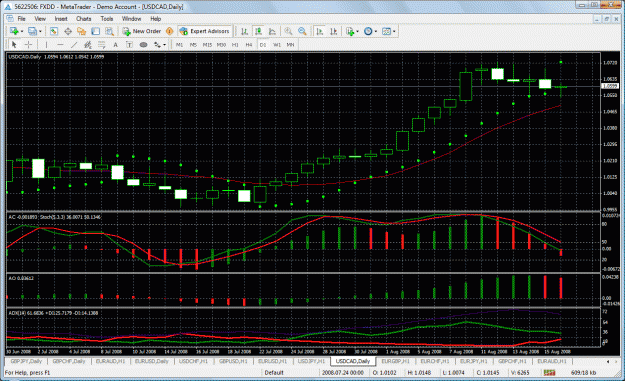Select the Text Label 'T' tool
The width and height of the screenshot is (625, 381).
click(x=129, y=45)
